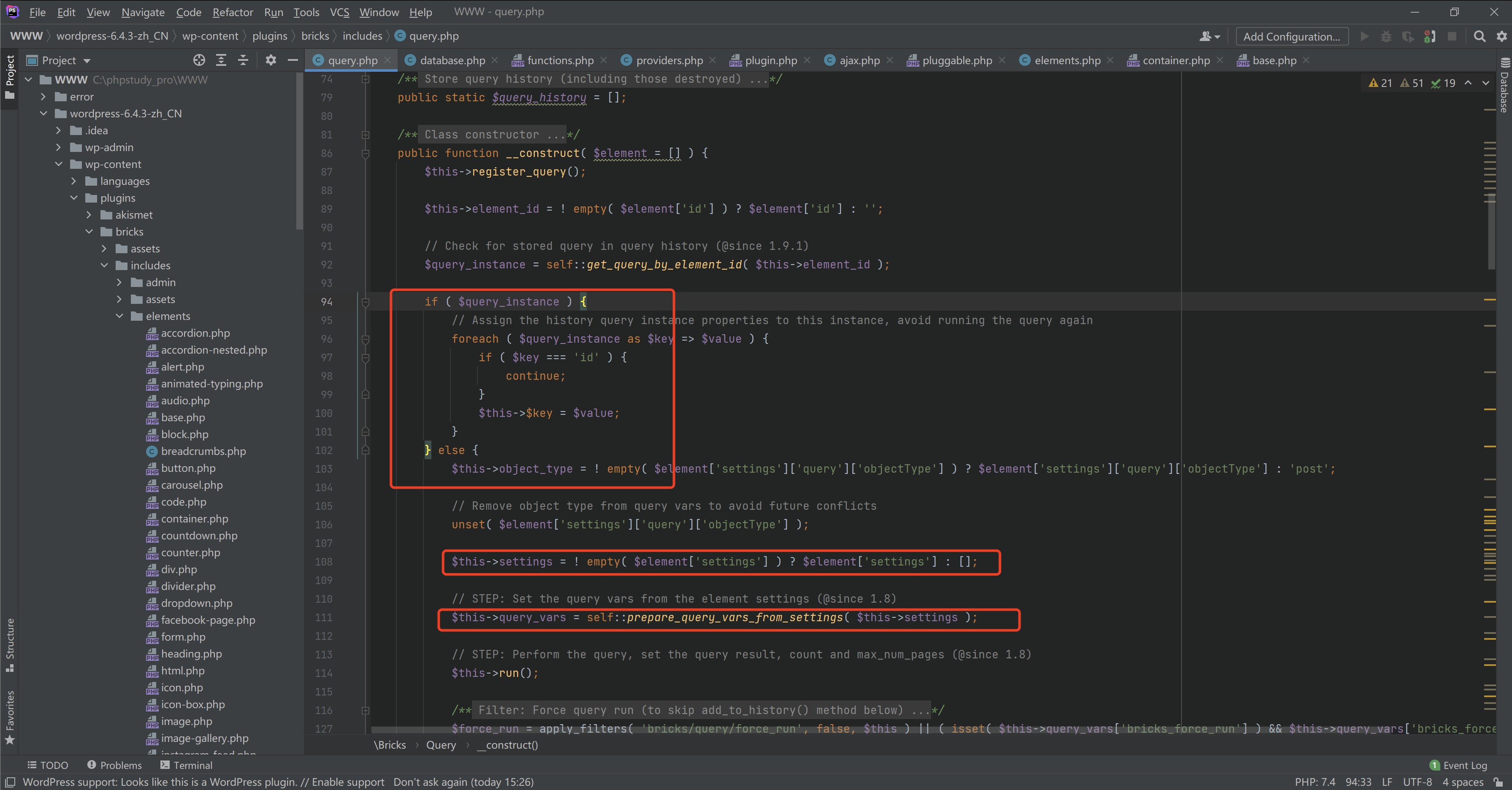Open IDE settings gear in top toolbar
This screenshot has height=790, width=1512.
1501,36
